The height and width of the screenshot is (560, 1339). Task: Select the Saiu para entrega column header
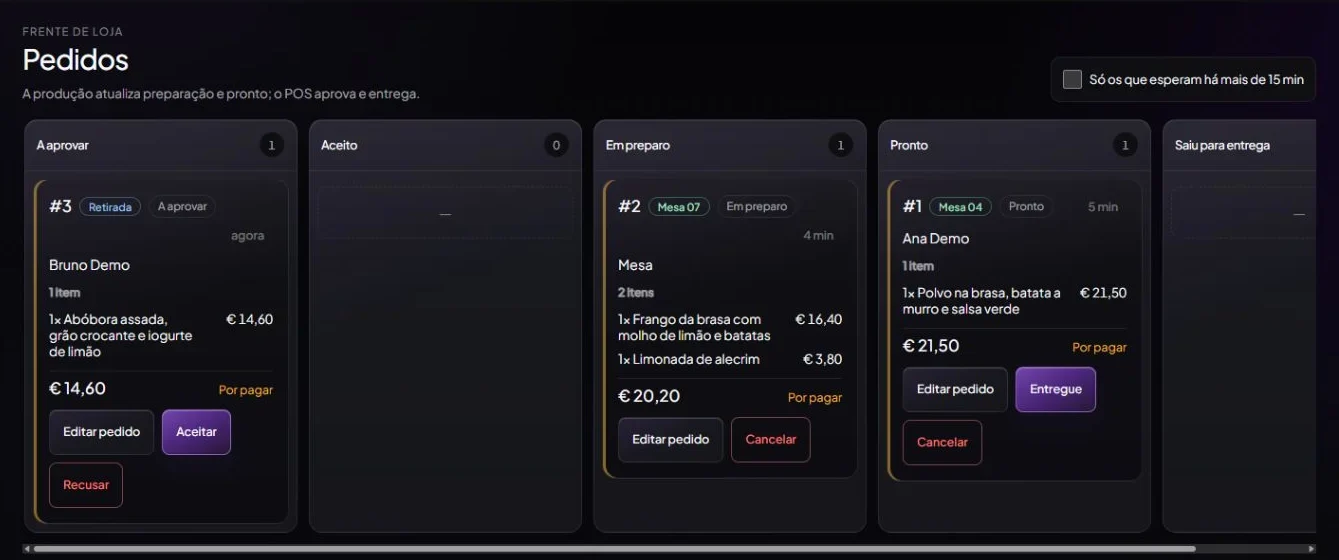click(x=1222, y=145)
